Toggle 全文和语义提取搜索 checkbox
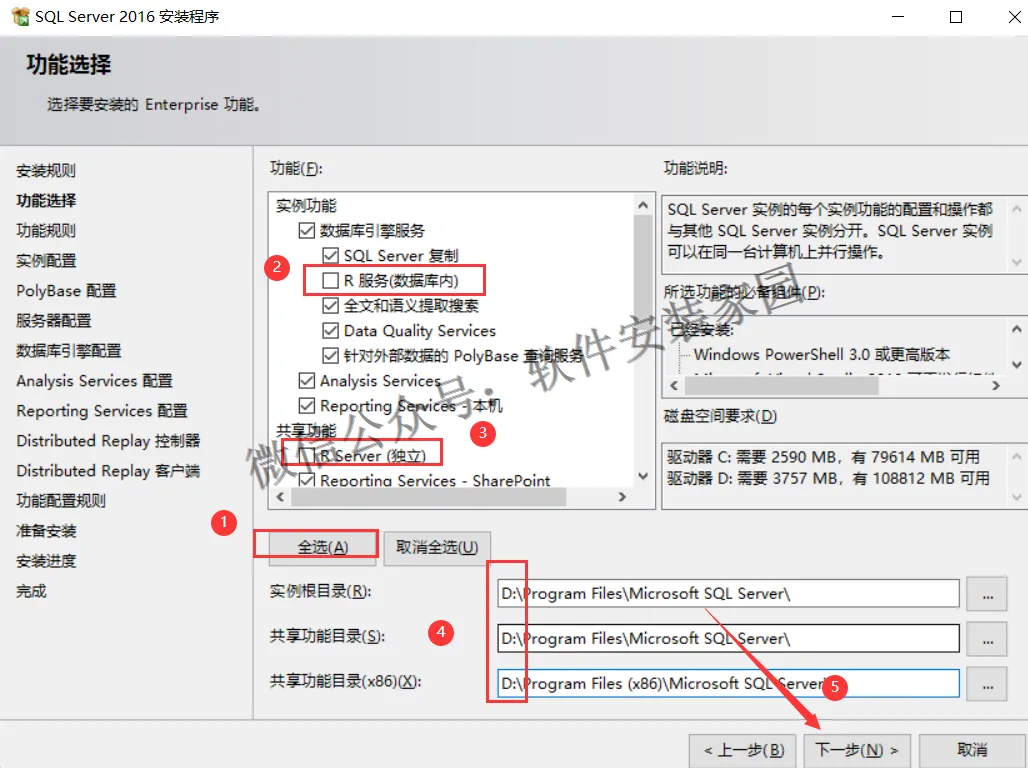 pos(330,306)
